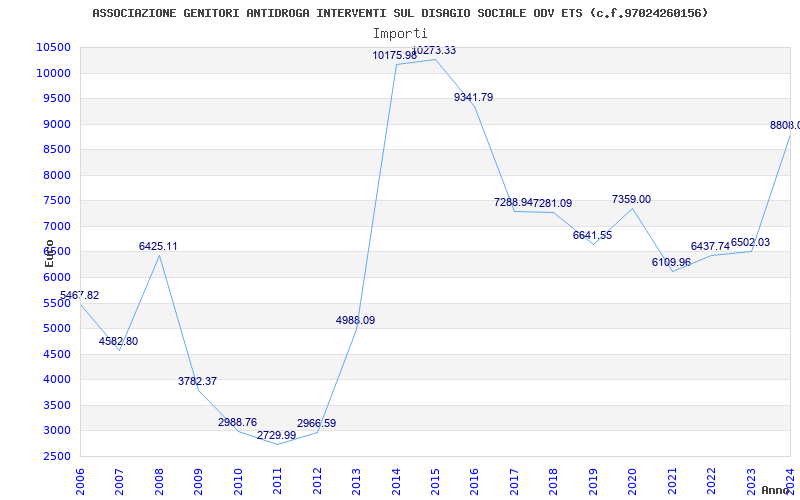Click the 5000 y-axis tick label
The height and width of the screenshot is (500, 800).
tap(56, 329)
